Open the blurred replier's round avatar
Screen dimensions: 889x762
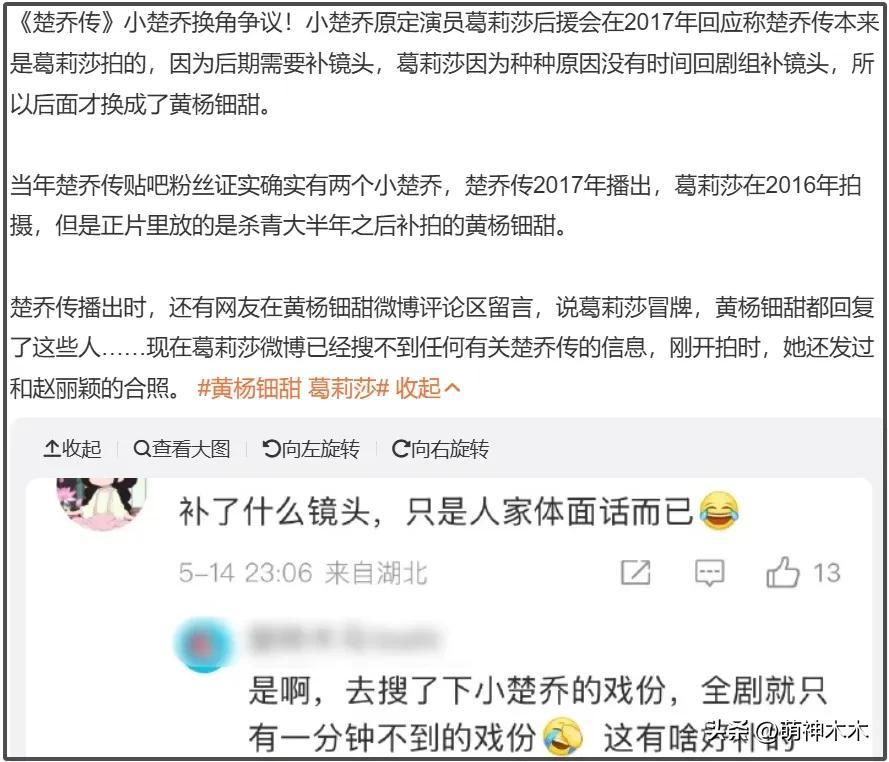pyautogui.click(x=204, y=646)
